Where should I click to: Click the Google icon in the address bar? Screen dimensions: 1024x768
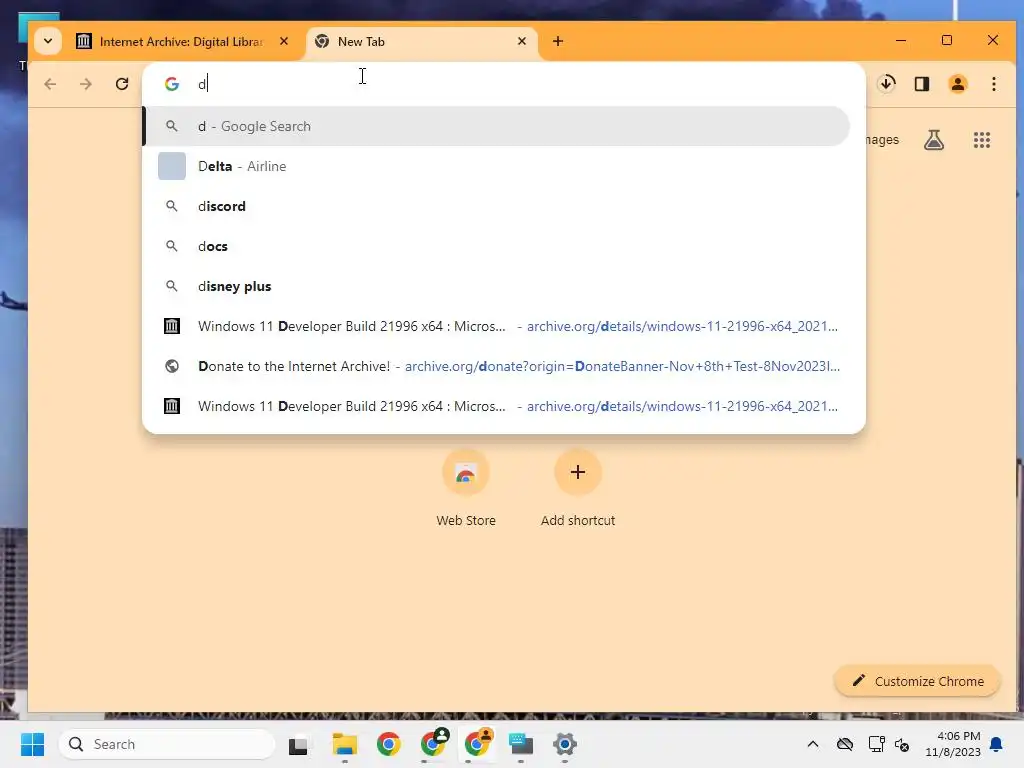tap(172, 84)
